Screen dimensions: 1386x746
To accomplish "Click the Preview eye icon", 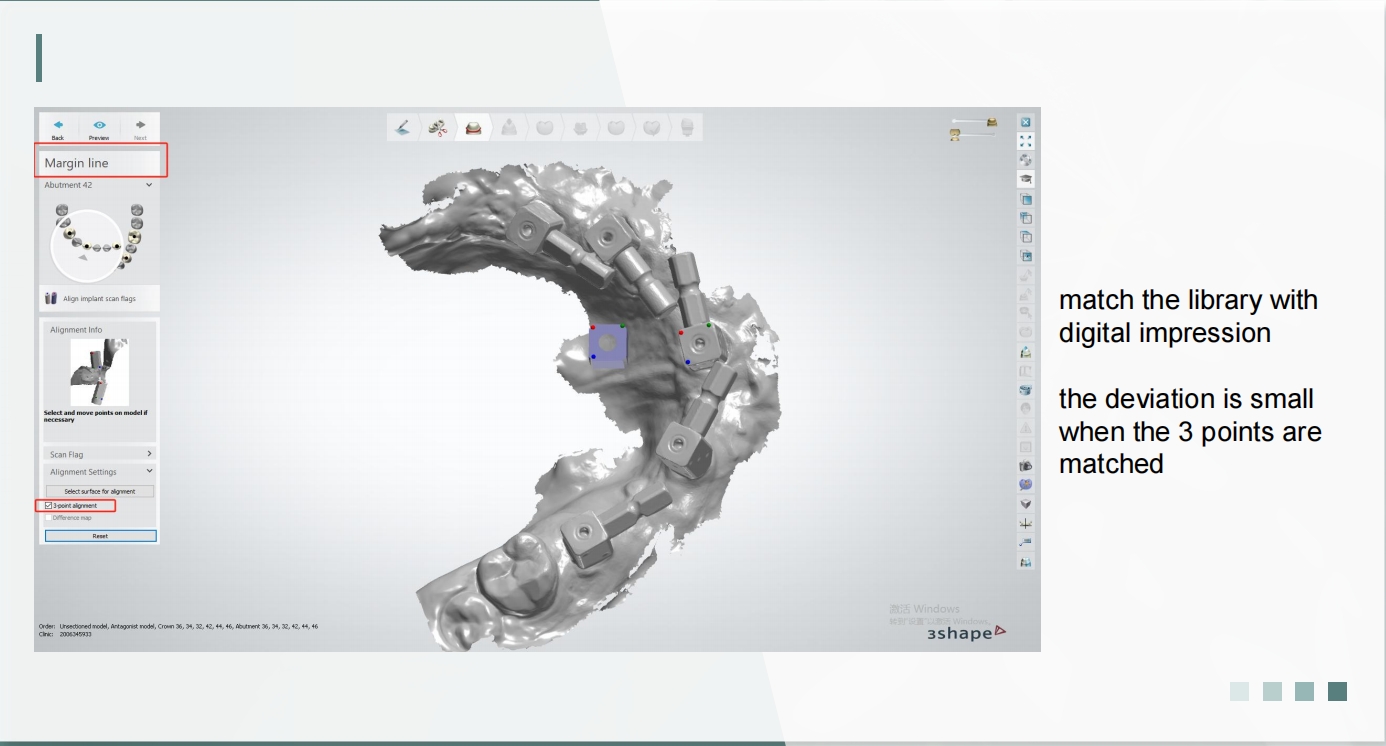I will click(x=99, y=126).
